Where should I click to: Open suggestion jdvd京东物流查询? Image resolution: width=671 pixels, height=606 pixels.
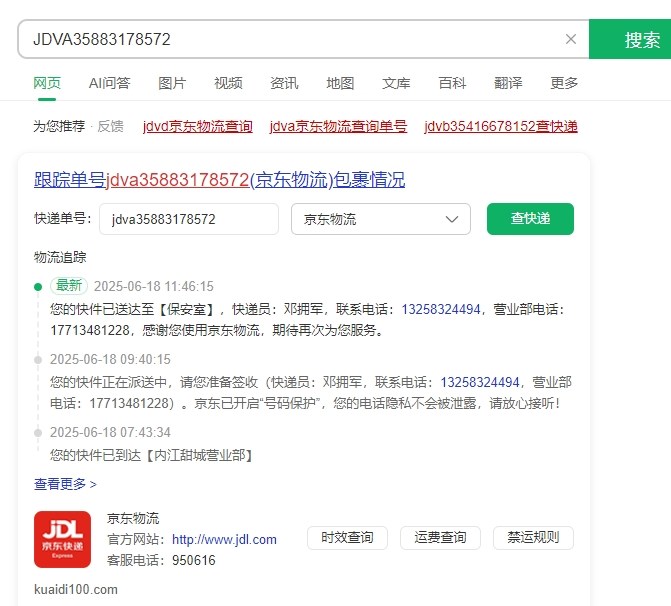tap(198, 126)
